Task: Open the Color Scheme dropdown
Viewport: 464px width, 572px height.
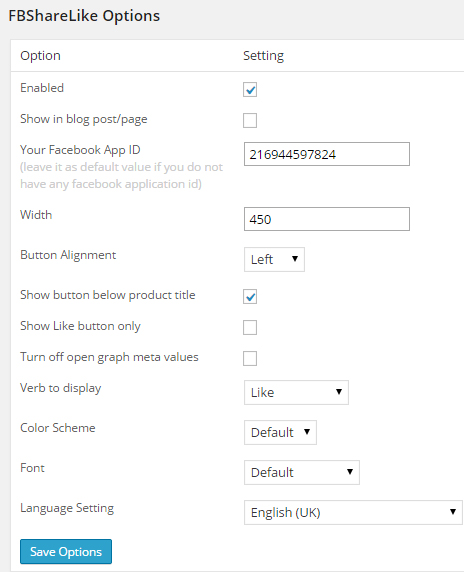Action: click(x=280, y=432)
